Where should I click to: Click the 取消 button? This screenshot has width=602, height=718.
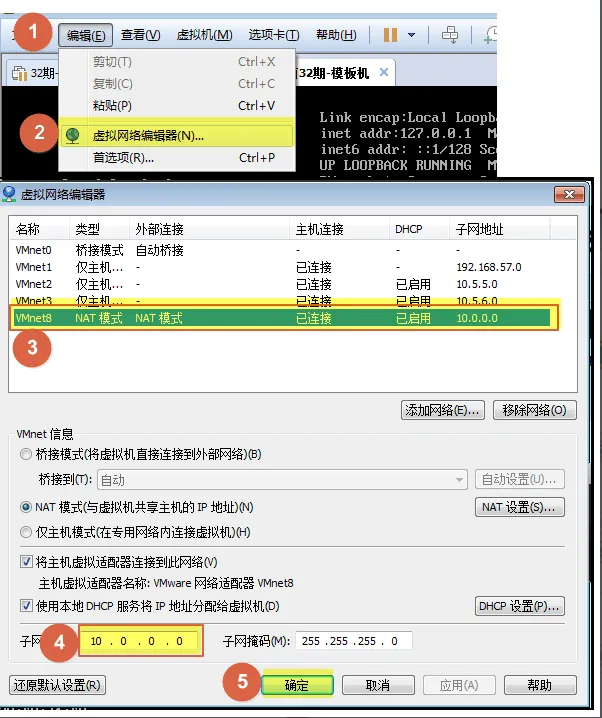[x=378, y=685]
